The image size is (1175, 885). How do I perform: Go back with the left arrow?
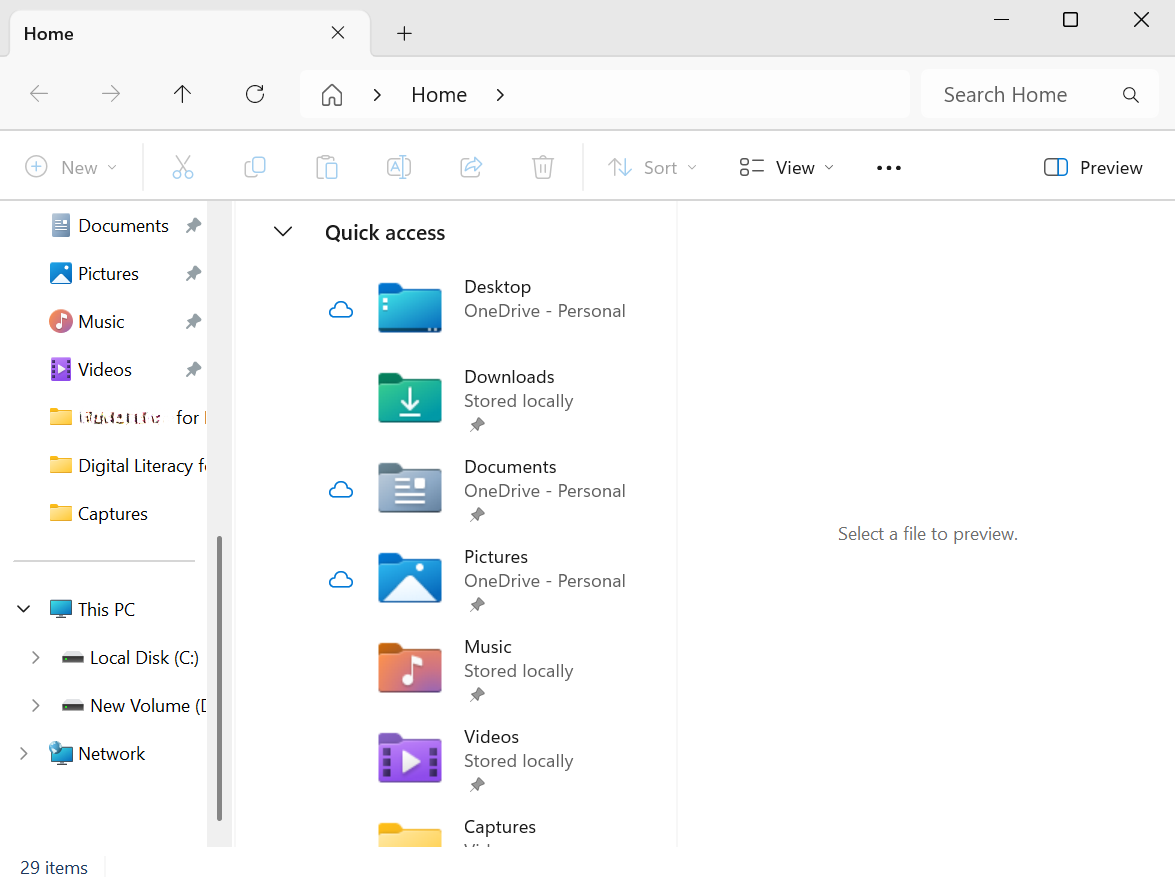pos(39,94)
